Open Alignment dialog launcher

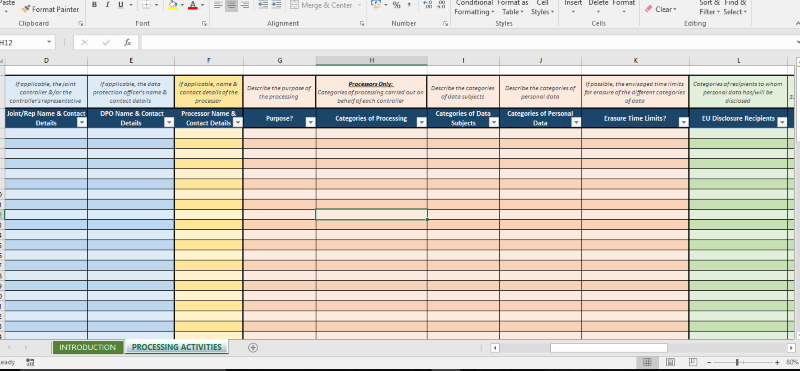362,23
